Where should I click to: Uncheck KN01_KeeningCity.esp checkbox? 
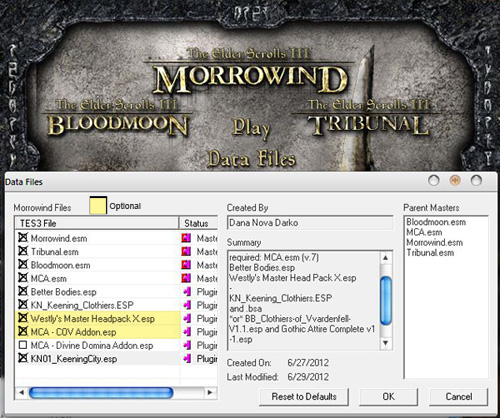23,358
